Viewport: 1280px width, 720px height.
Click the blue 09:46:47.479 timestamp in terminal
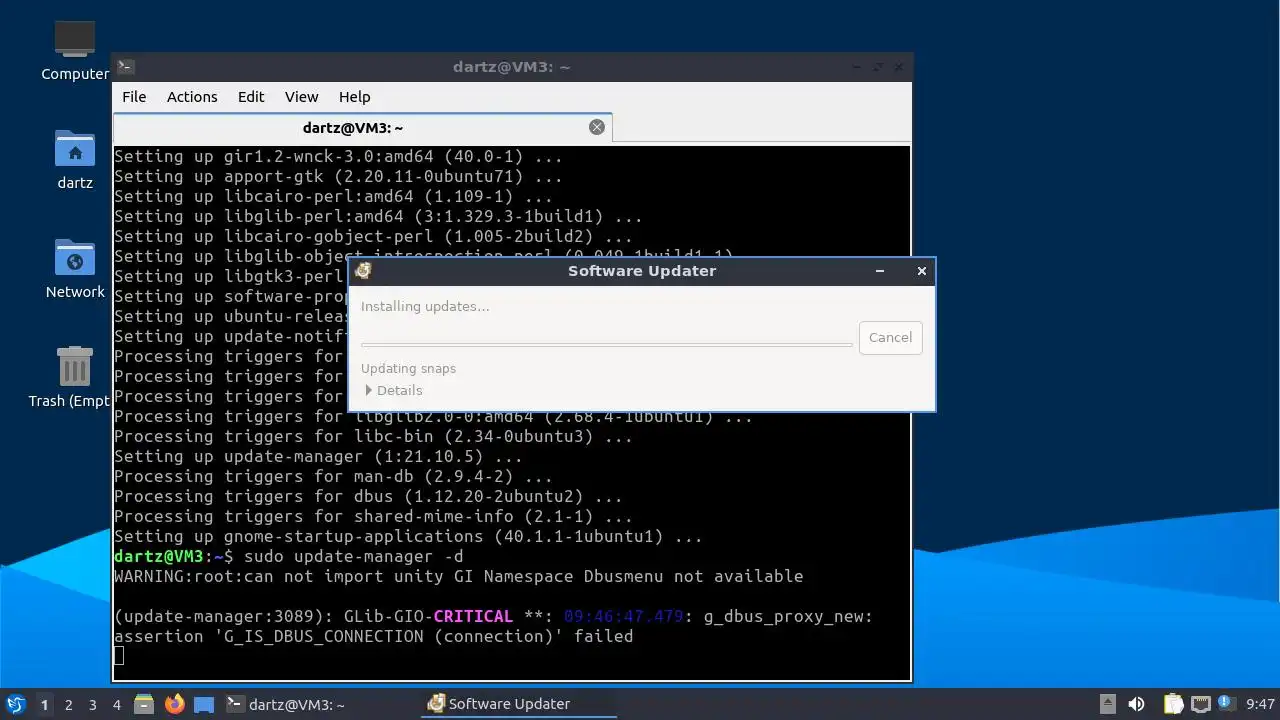click(623, 616)
